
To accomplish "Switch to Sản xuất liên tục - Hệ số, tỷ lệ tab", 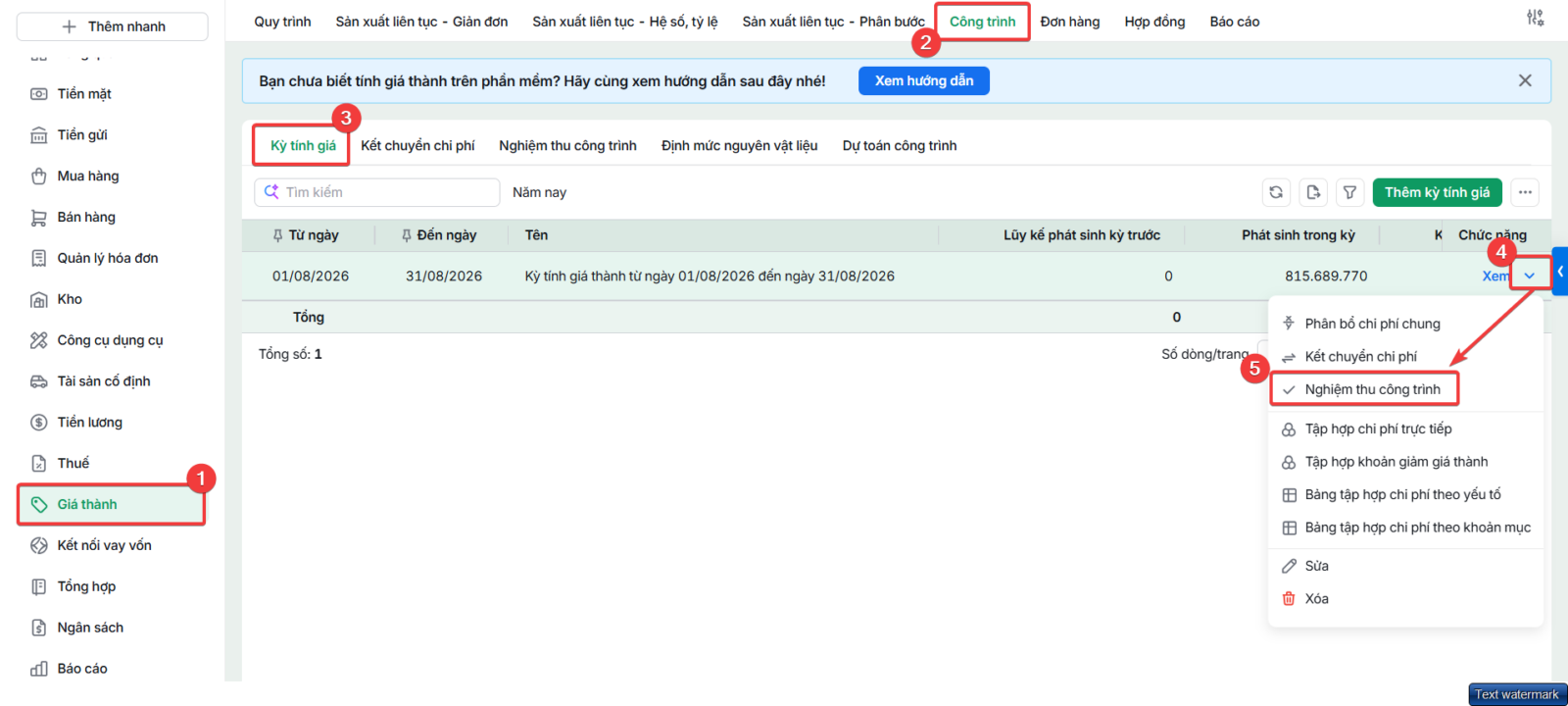I will pos(625,22).
